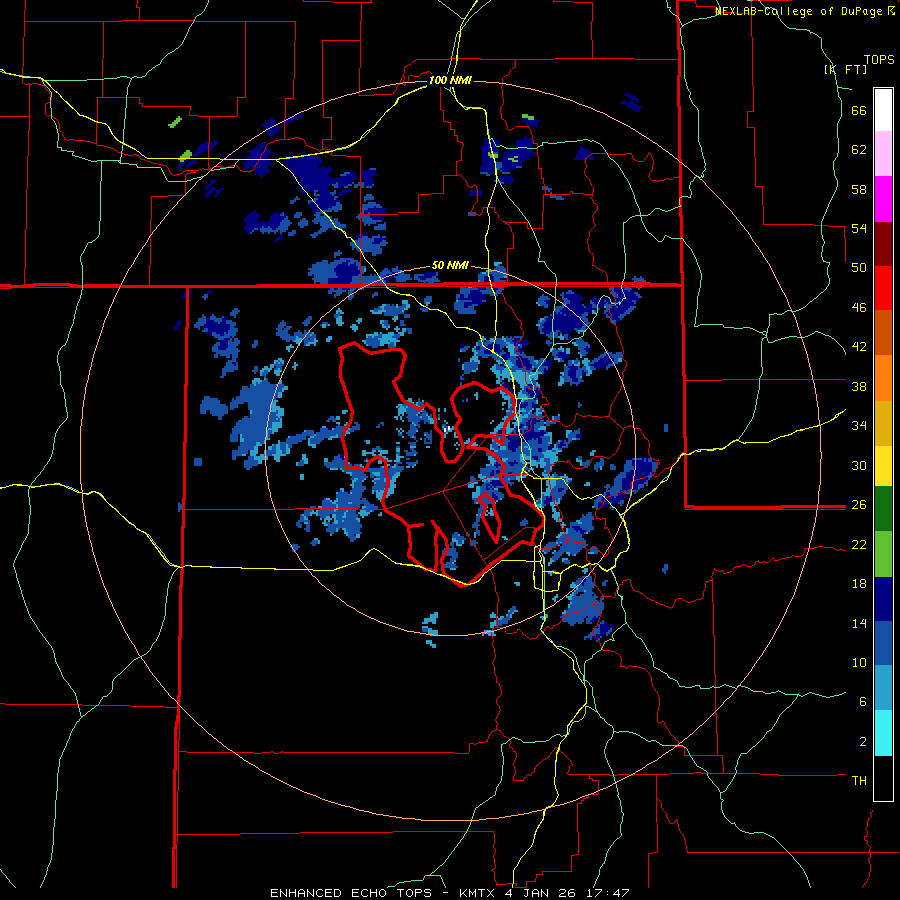Click the '2' legend value

click(863, 741)
